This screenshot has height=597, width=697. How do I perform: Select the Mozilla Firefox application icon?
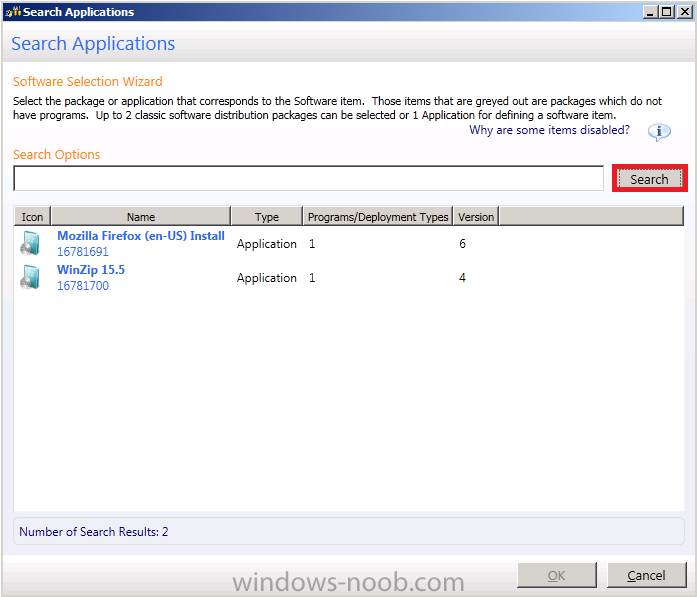30,243
